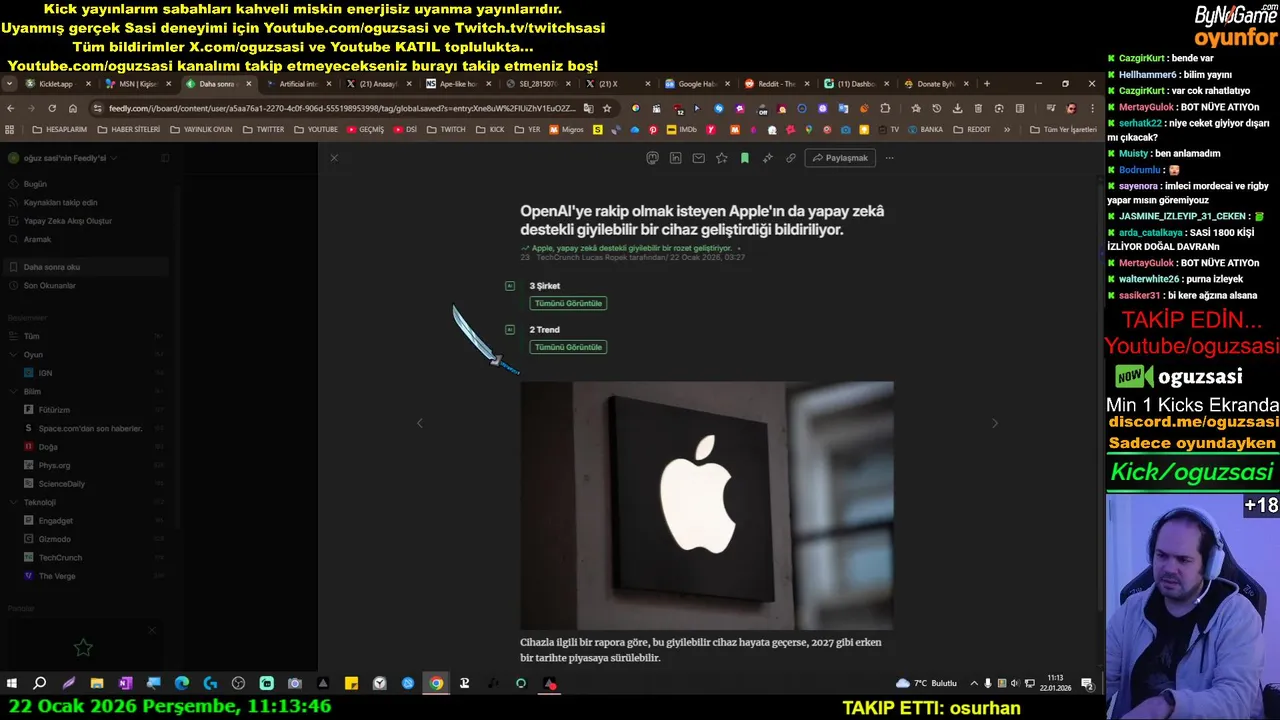Open the article three-dots more menu
This screenshot has height=720, width=1280.
pyautogui.click(x=889, y=158)
